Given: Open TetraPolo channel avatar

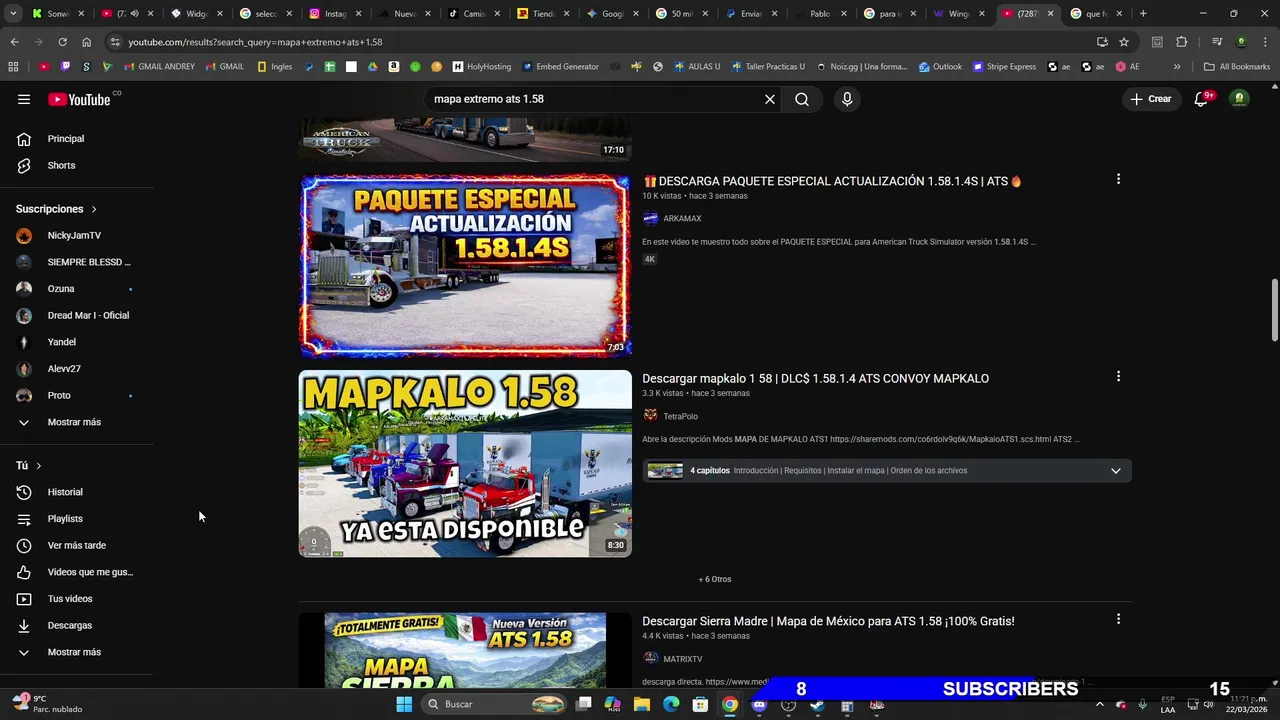Looking at the screenshot, I should (x=651, y=416).
